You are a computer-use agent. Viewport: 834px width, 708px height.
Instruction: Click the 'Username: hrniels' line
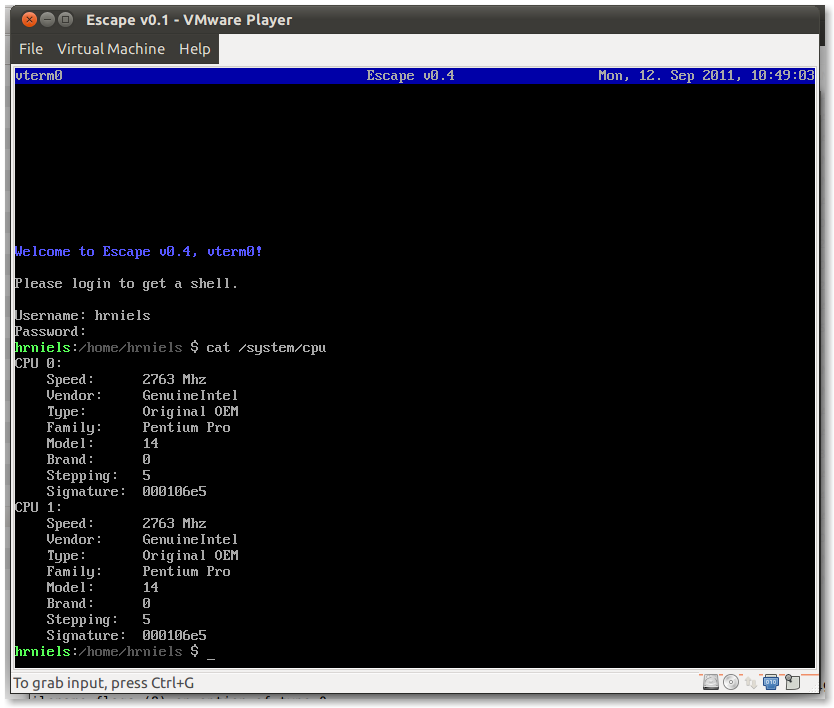pyautogui.click(x=82, y=315)
